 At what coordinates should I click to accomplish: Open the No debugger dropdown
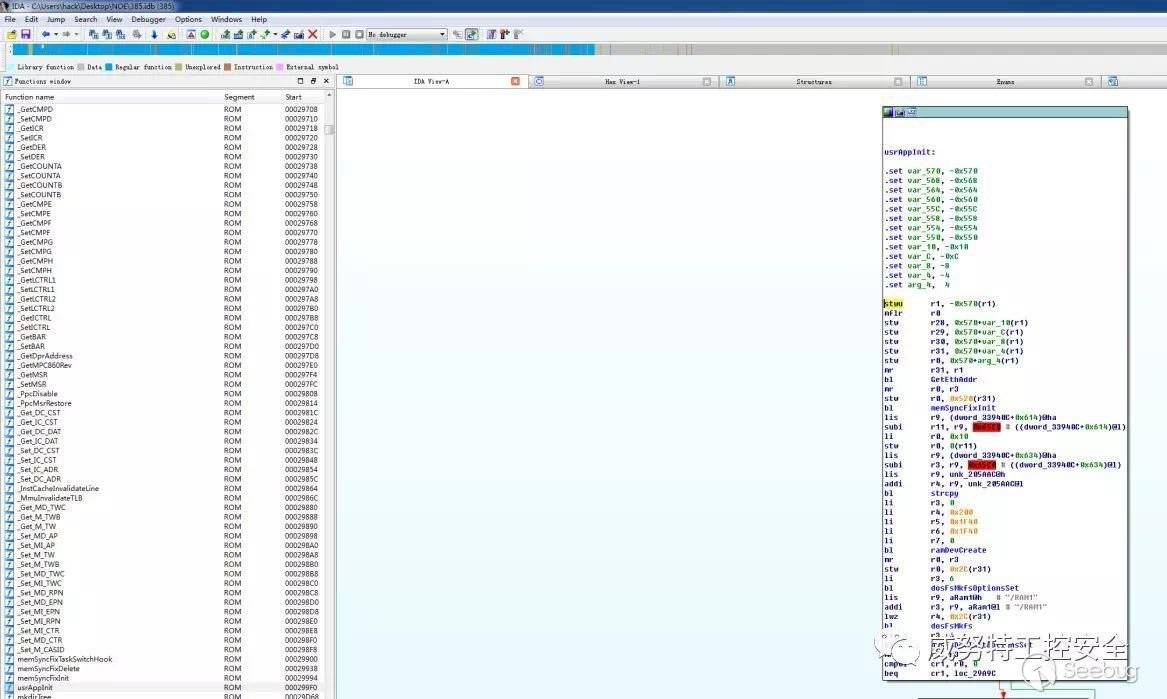tap(442, 34)
